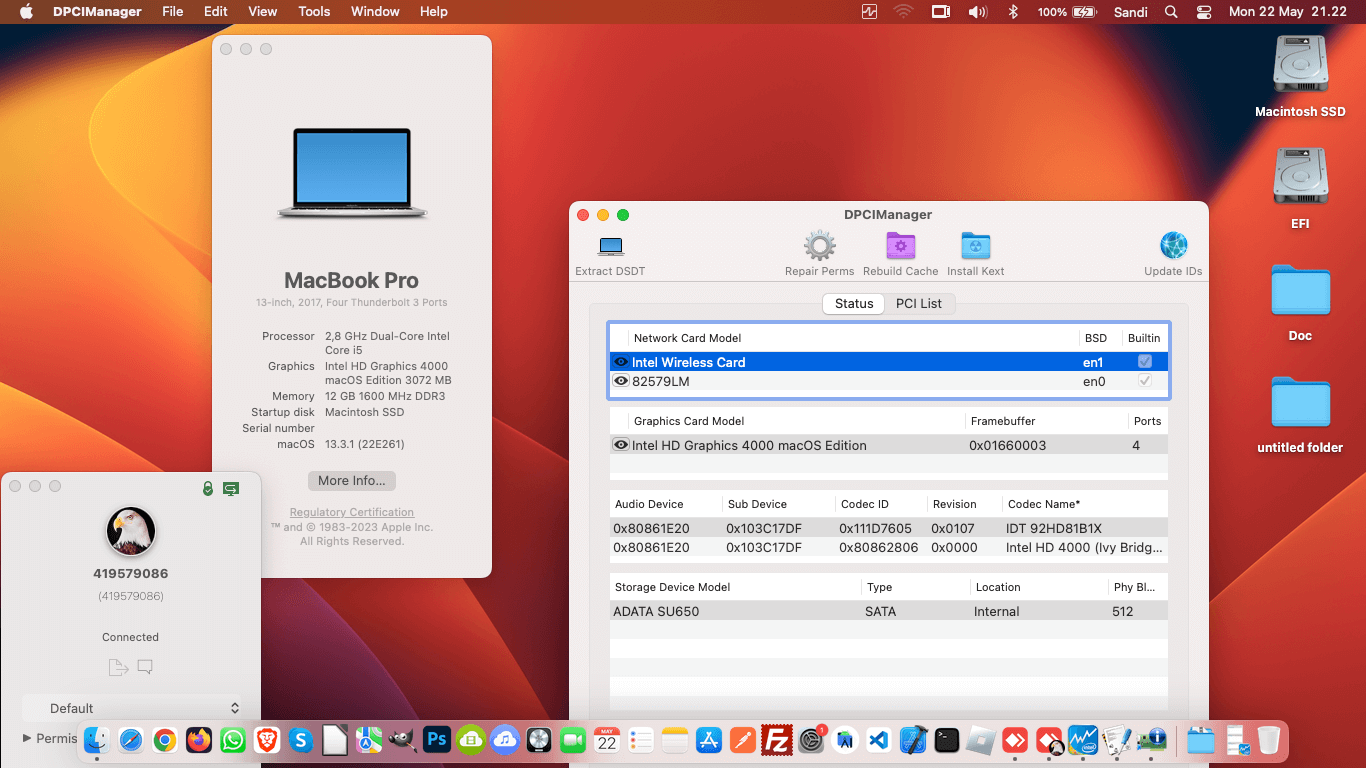Open WhatsApp from the dock
This screenshot has width=1366, height=768.
coord(233,740)
